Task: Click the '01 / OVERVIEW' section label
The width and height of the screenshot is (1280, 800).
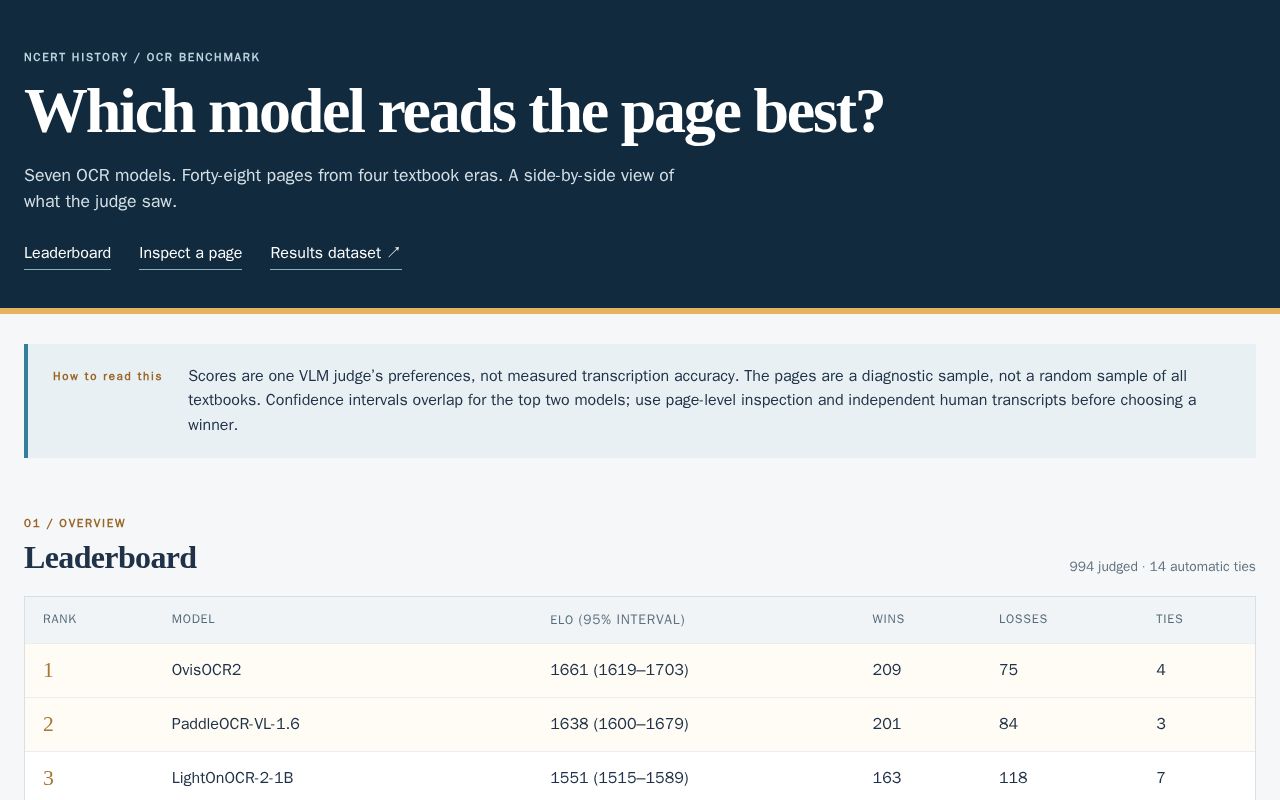Action: click(x=75, y=523)
